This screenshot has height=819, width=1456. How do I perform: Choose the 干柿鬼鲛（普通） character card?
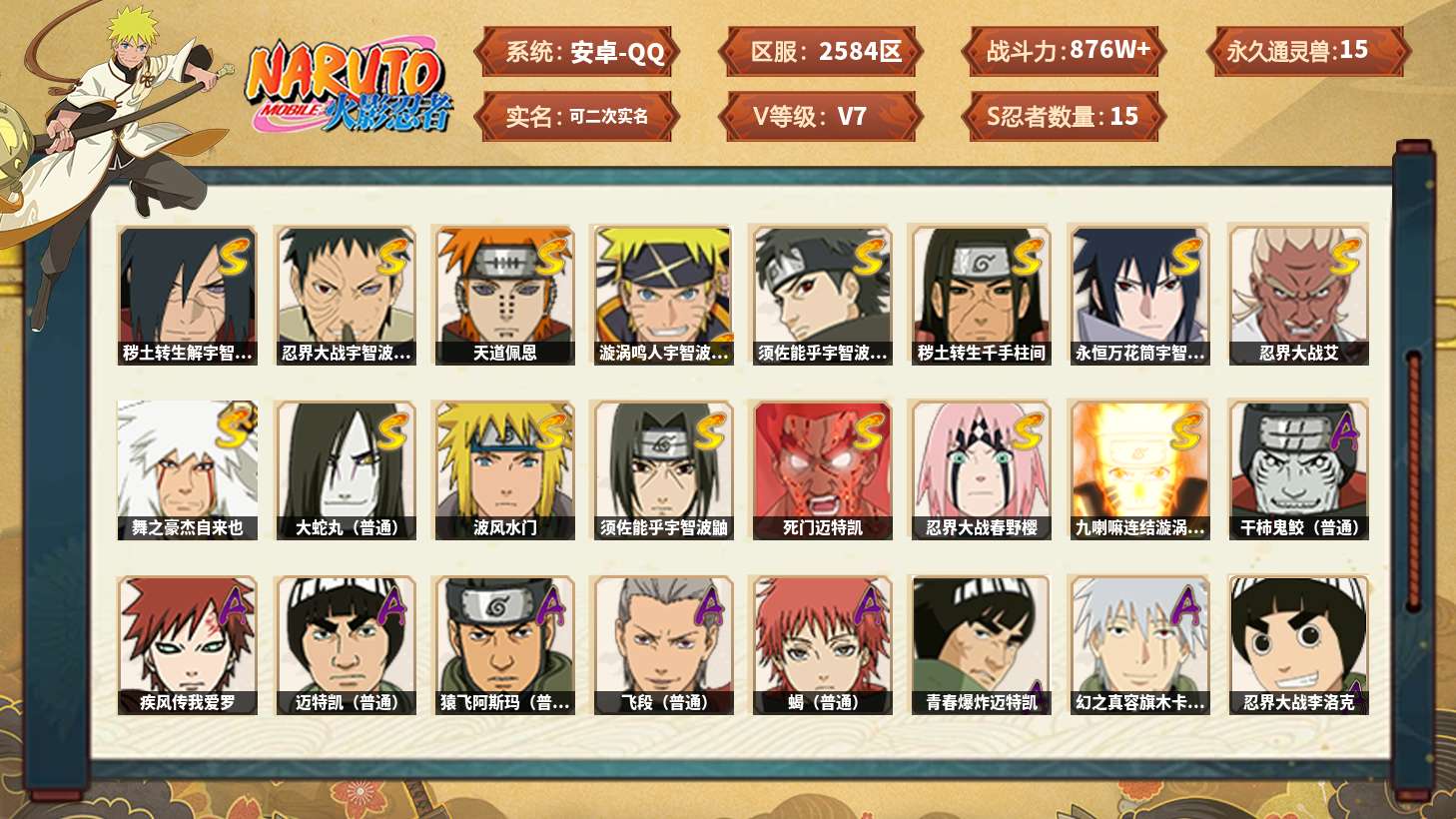1298,470
